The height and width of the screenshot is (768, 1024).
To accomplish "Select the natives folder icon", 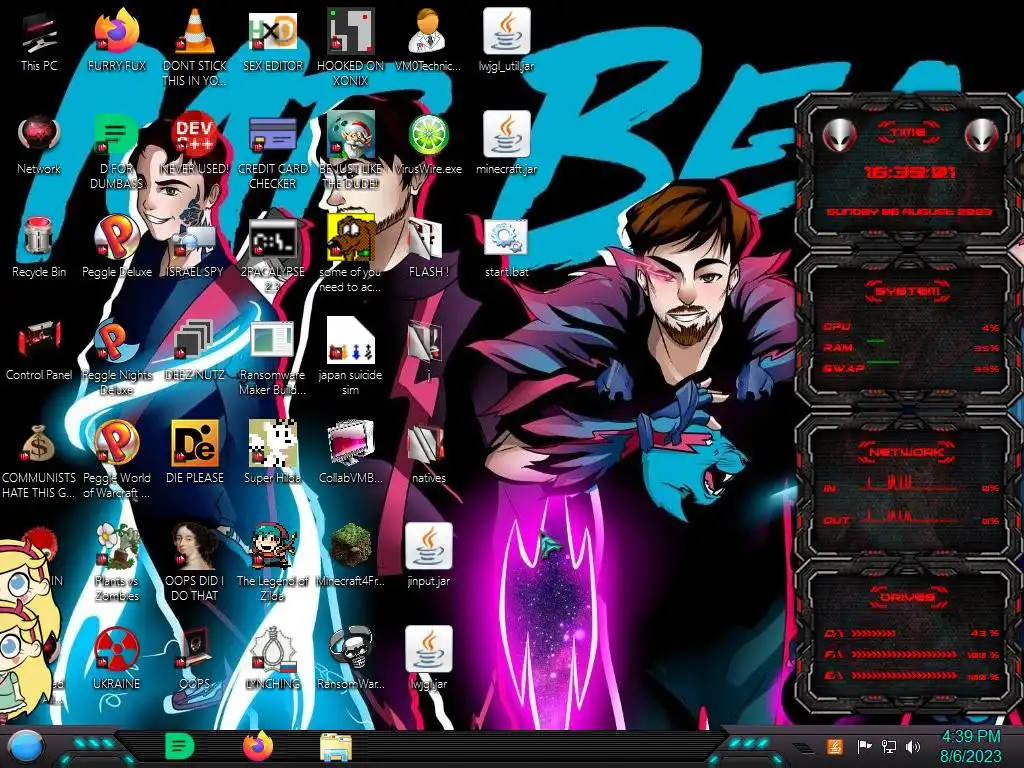I will point(428,453).
